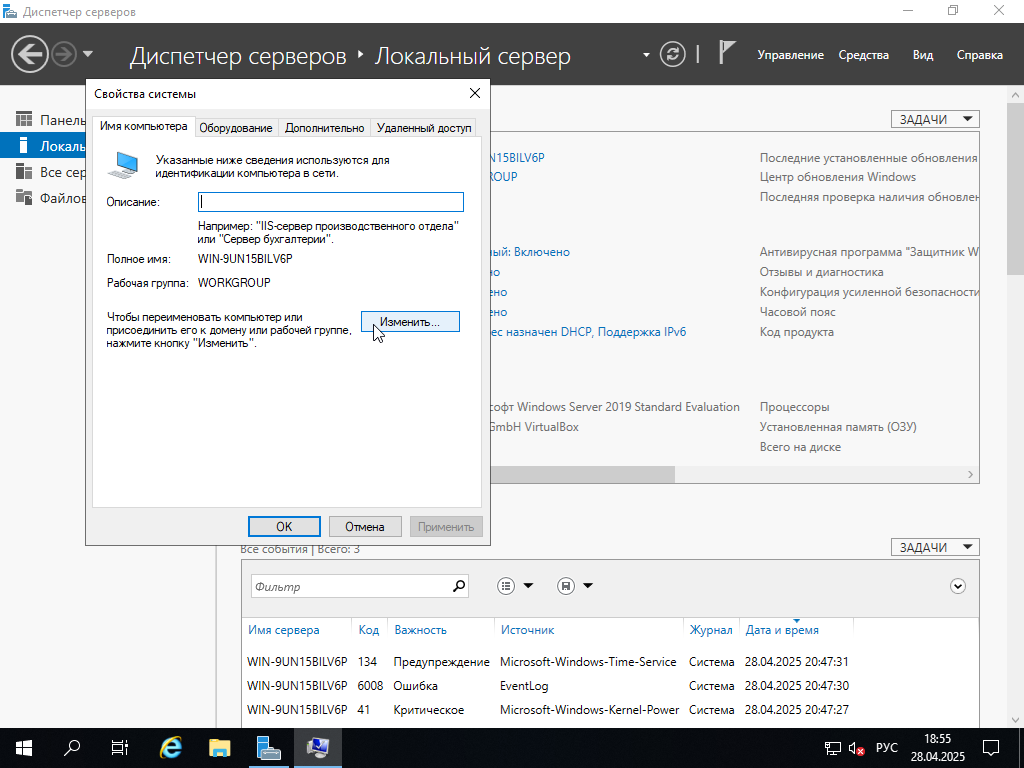Click the Описание text field
The height and width of the screenshot is (768, 1024).
click(x=331, y=202)
